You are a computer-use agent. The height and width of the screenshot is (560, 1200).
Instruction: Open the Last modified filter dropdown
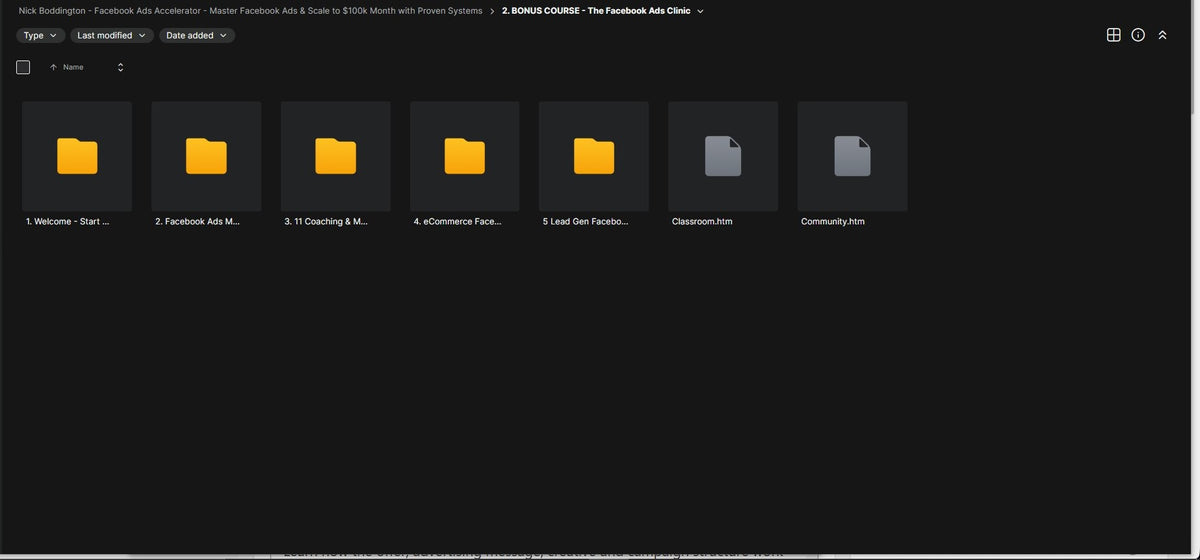click(x=112, y=35)
